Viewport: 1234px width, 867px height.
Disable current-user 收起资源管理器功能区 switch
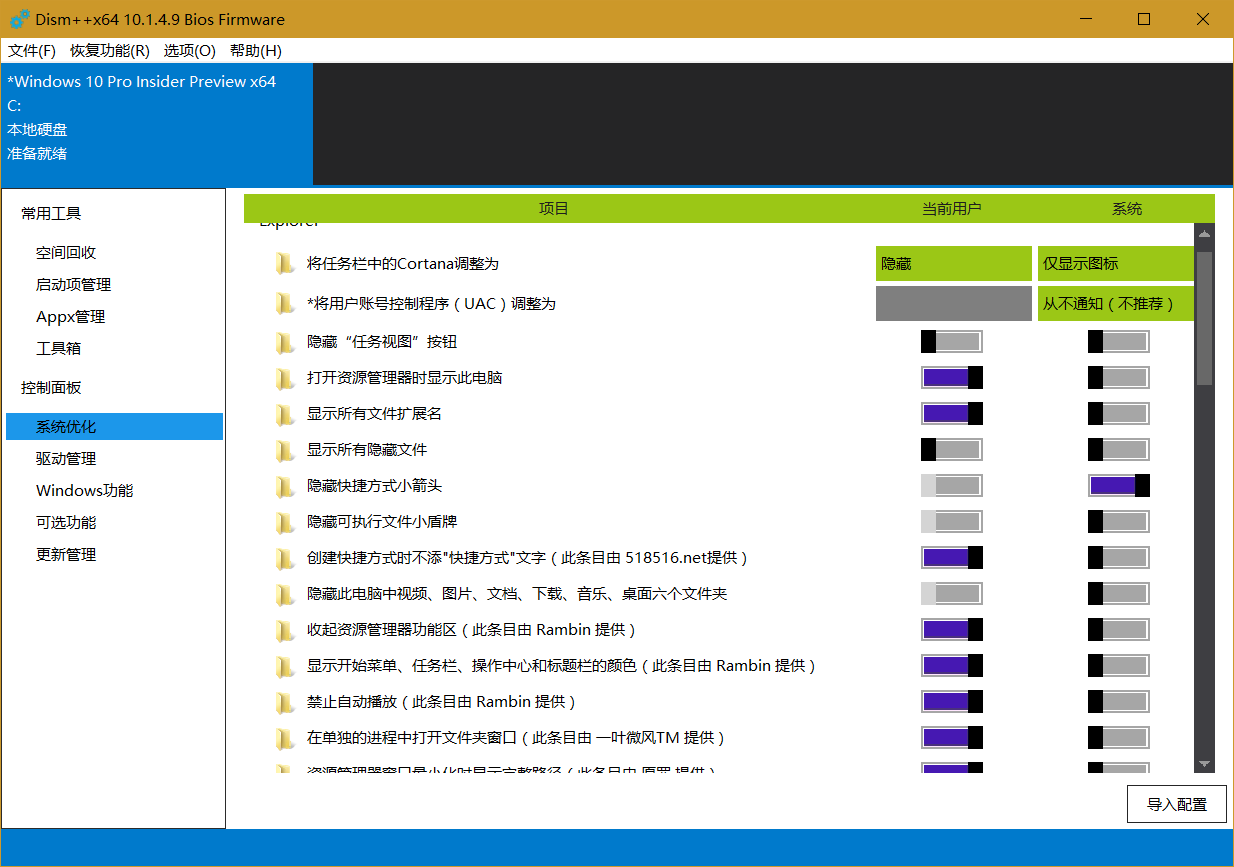(952, 630)
